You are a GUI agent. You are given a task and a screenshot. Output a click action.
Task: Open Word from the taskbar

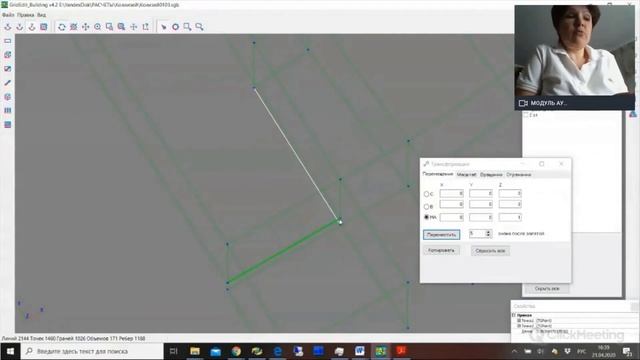coord(360,351)
